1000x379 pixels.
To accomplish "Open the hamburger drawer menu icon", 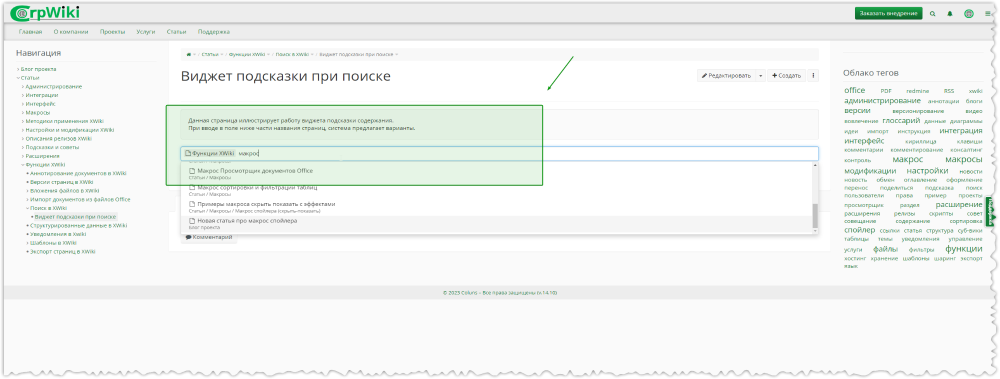I will [987, 13].
